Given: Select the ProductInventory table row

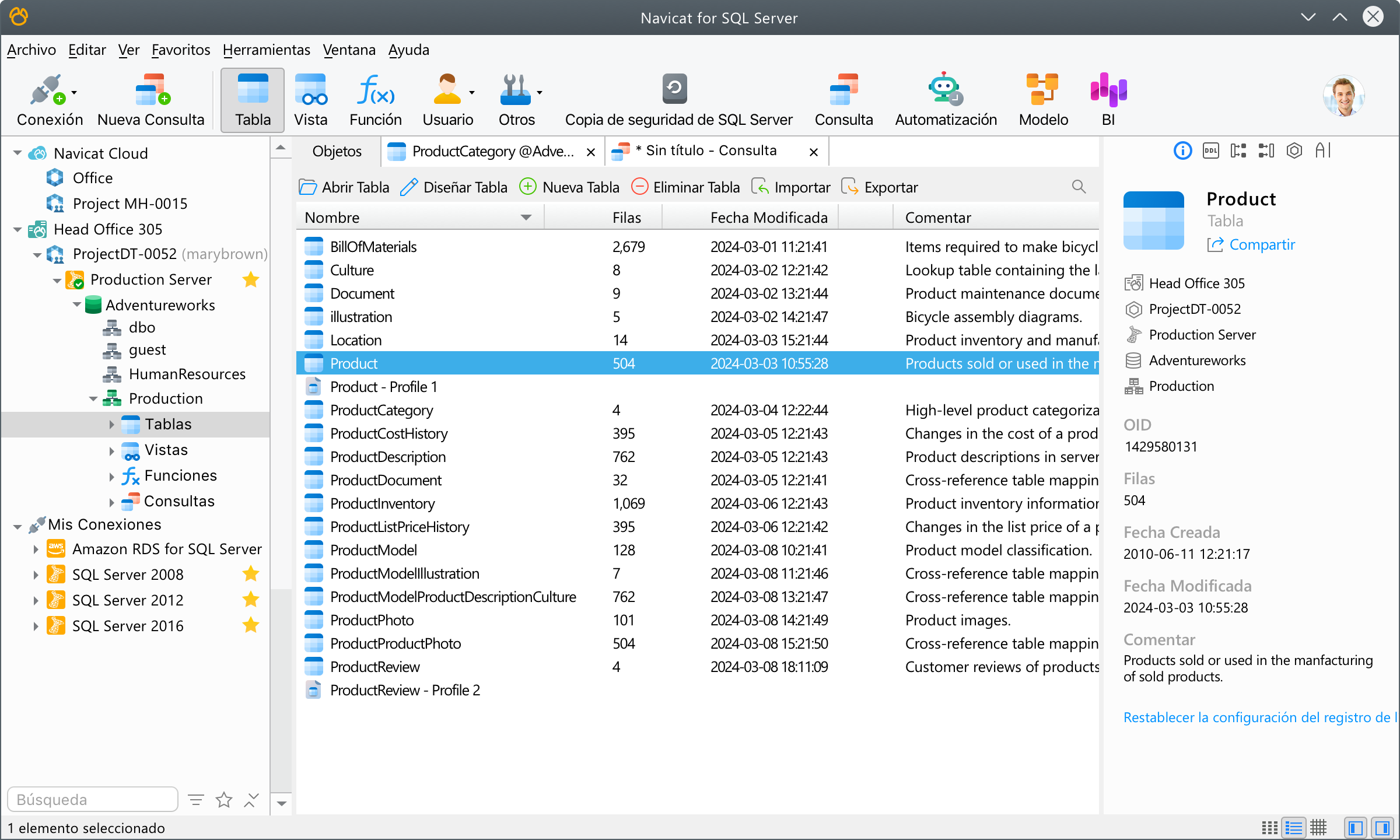Looking at the screenshot, I should click(698, 503).
